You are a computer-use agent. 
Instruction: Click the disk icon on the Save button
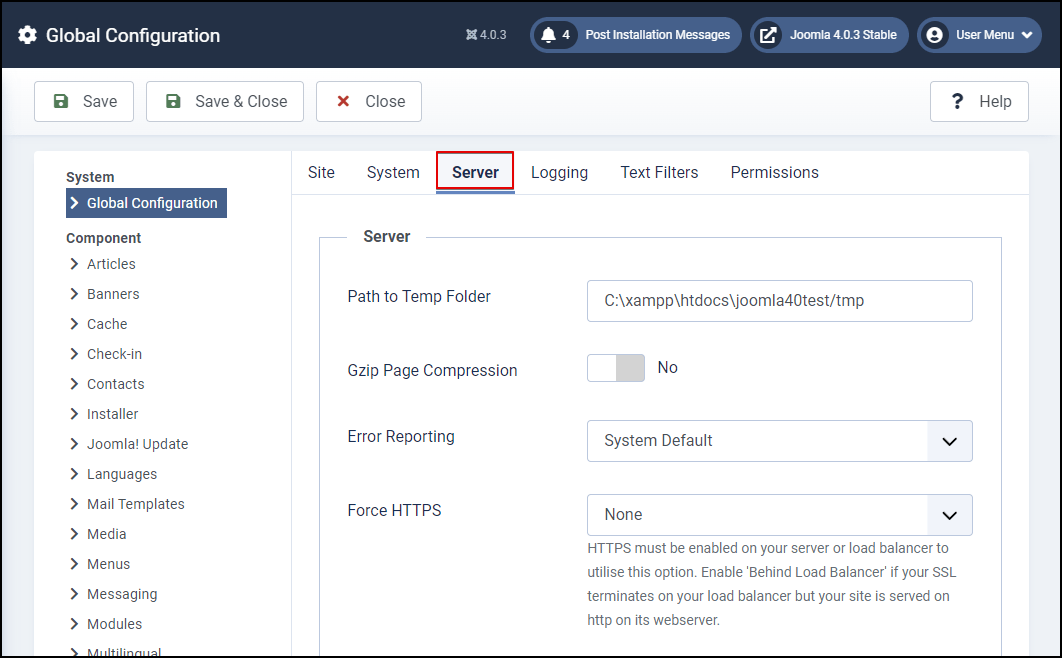pyautogui.click(x=63, y=101)
